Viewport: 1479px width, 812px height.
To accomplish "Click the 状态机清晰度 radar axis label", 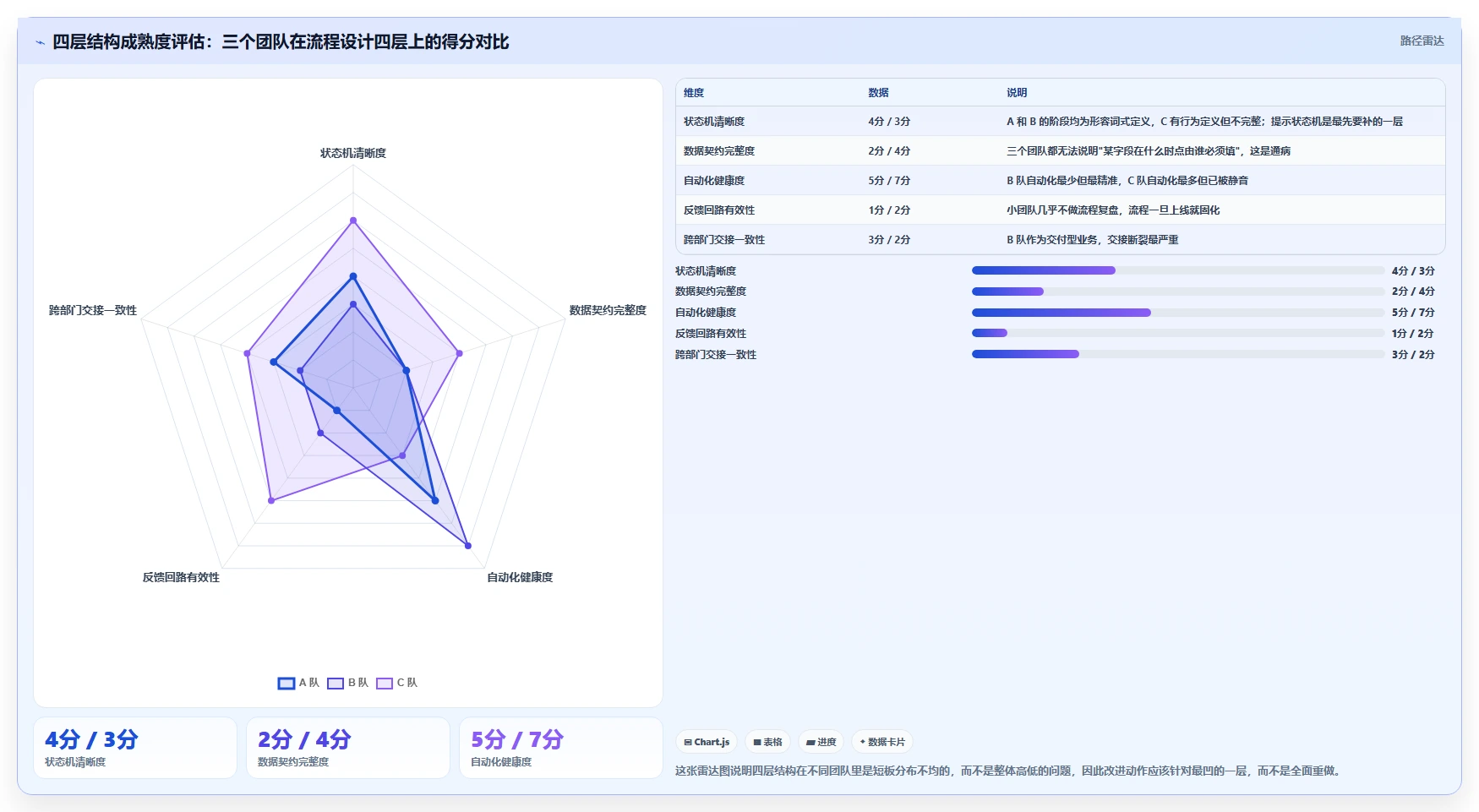I will click(x=353, y=153).
